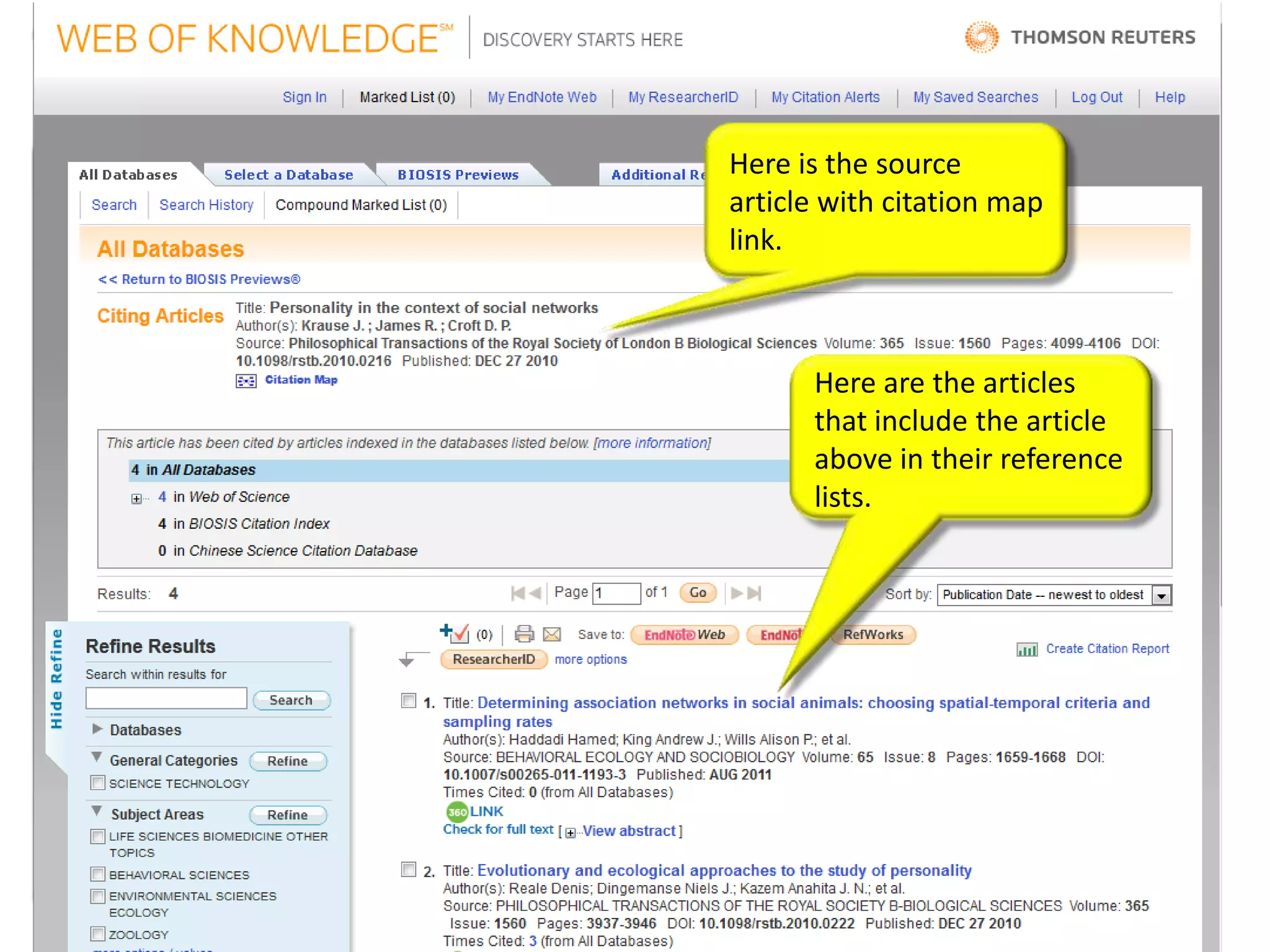1270x952 pixels.
Task: Collapse the Subject Areas section
Action: click(97, 811)
